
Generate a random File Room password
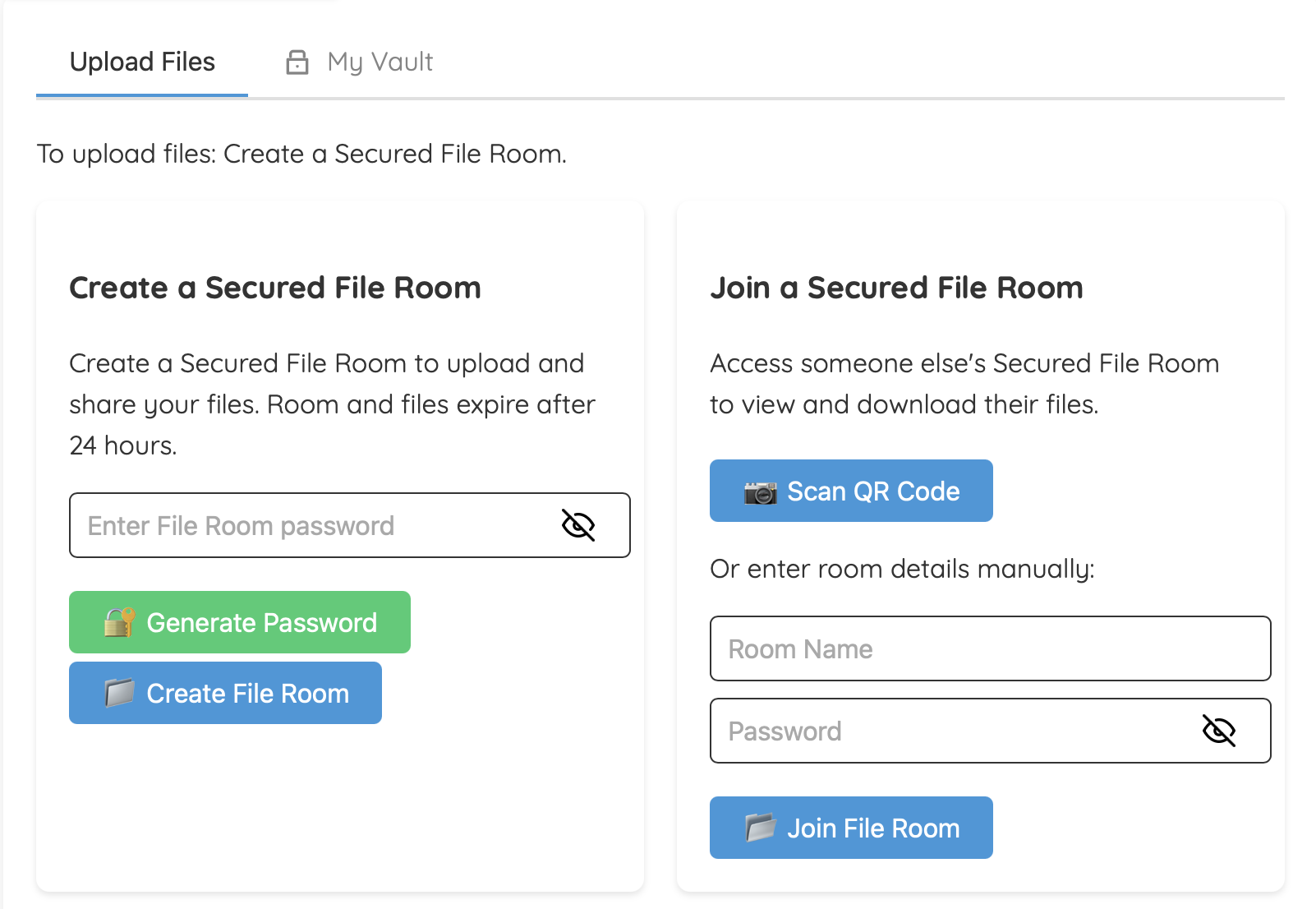pyautogui.click(x=239, y=622)
